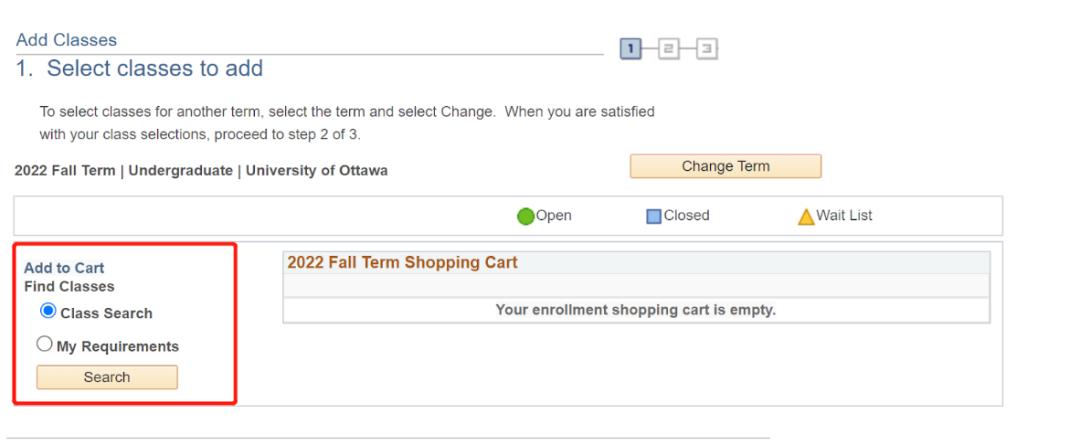Click the Find Classes label
1080x445 pixels.
coord(69,286)
